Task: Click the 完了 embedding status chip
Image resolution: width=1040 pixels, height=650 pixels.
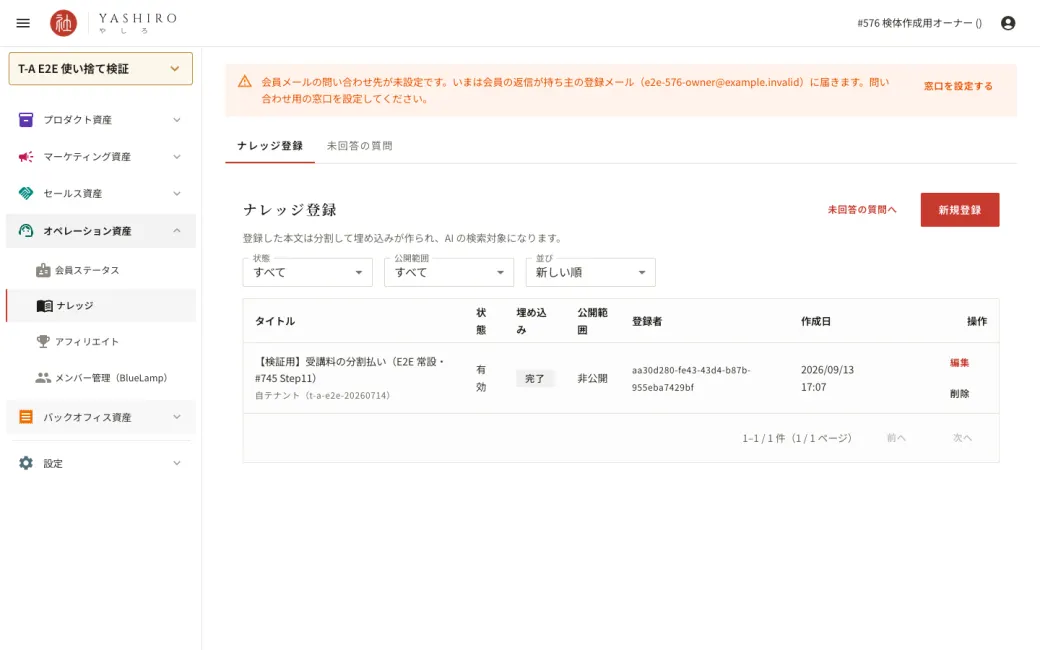Action: point(535,379)
